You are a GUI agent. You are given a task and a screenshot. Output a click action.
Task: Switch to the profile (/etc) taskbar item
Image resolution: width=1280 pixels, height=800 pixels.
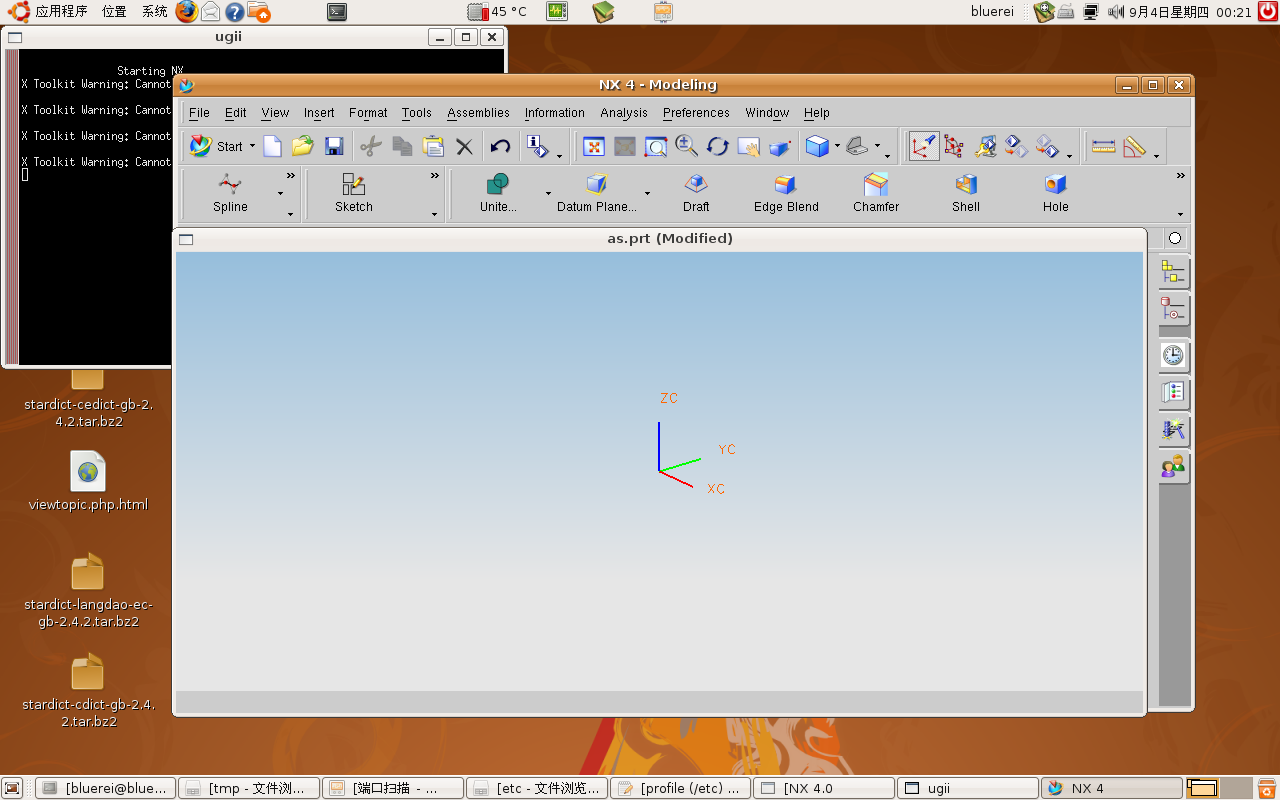tap(680, 788)
